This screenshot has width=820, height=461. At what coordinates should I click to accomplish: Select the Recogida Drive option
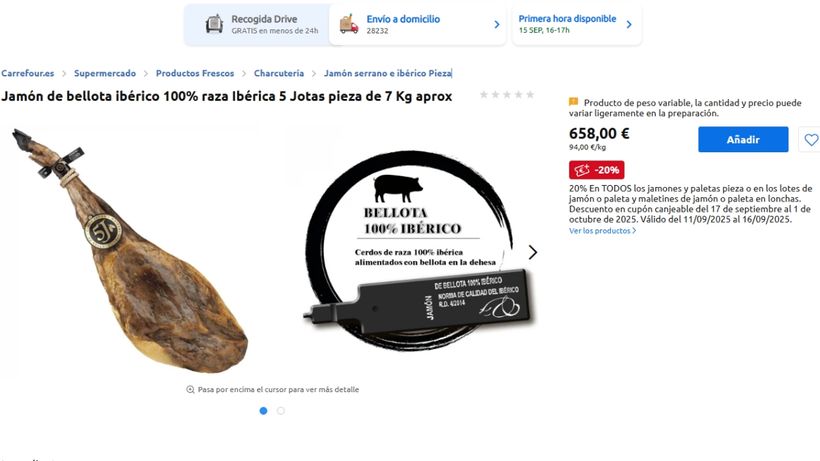257,25
